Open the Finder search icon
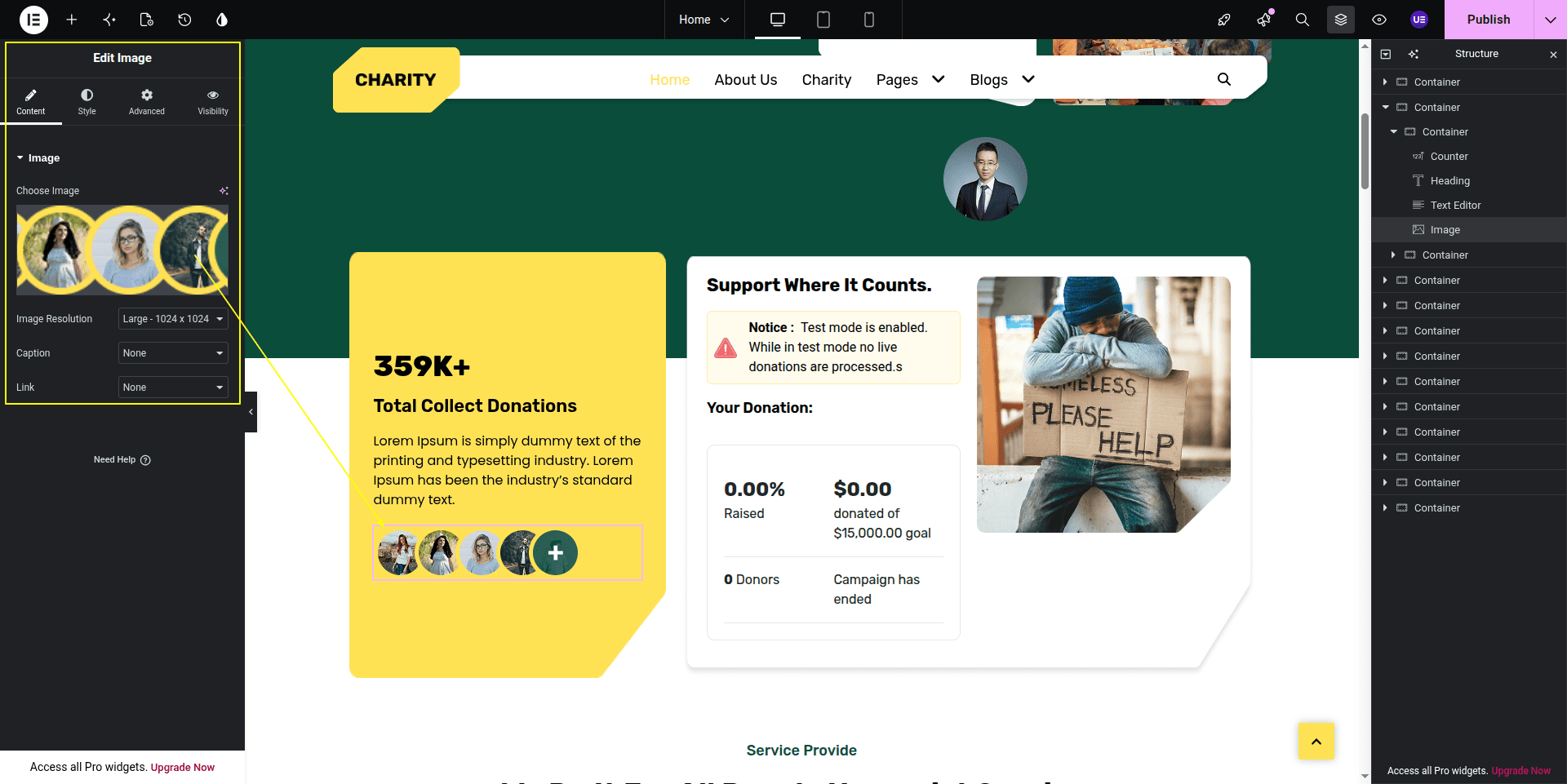The height and width of the screenshot is (784, 1567). pyautogui.click(x=1303, y=20)
